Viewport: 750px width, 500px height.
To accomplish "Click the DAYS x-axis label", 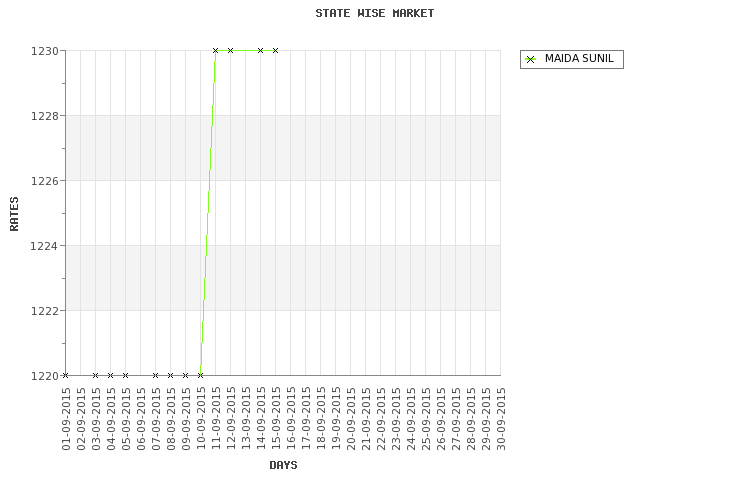I will [283, 465].
